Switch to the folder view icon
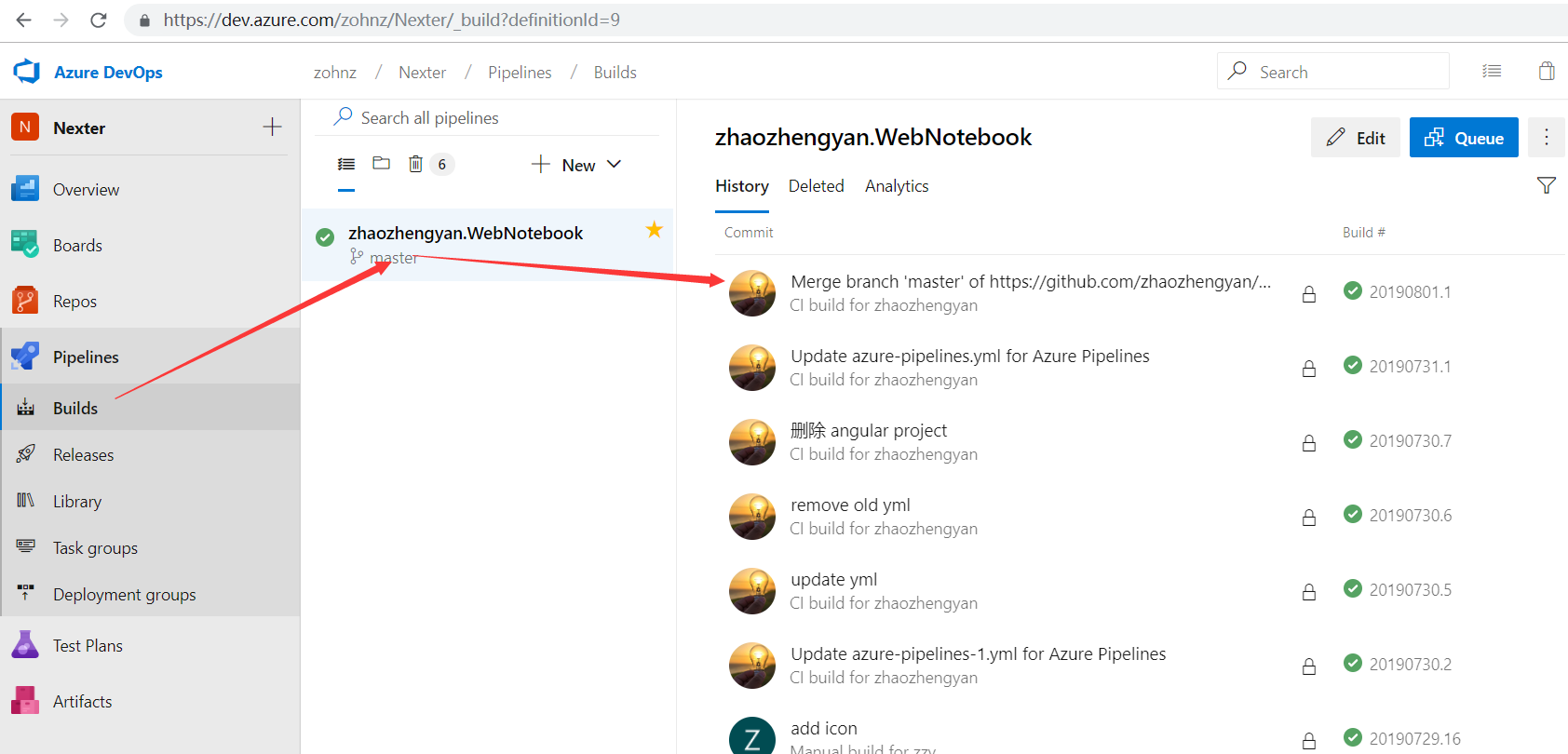The height and width of the screenshot is (754, 1568). (x=381, y=164)
